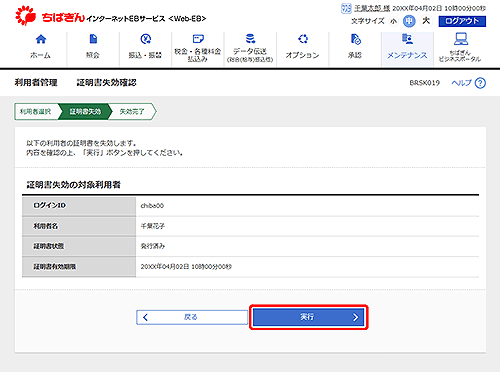Select the 利用者選択 step tab
This screenshot has height=372, width=500.
[x=35, y=111]
